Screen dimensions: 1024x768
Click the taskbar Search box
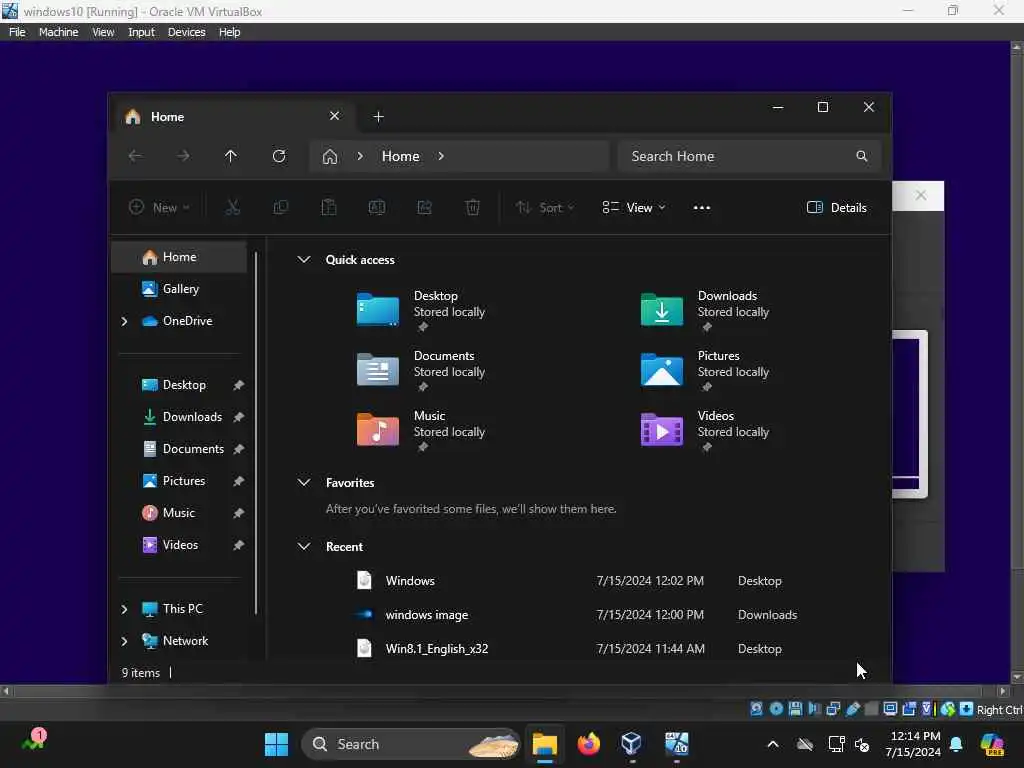[410, 744]
